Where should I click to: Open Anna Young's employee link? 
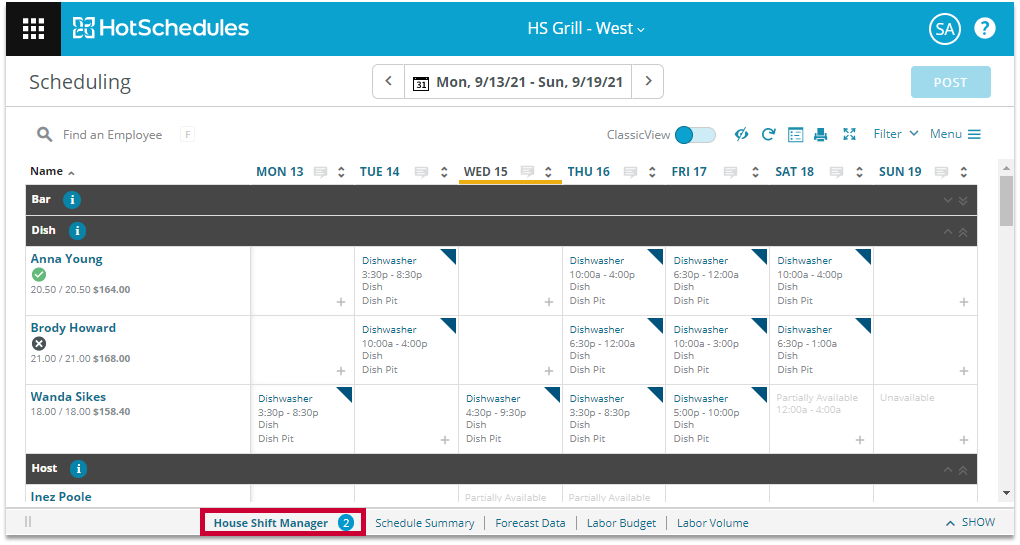66,259
